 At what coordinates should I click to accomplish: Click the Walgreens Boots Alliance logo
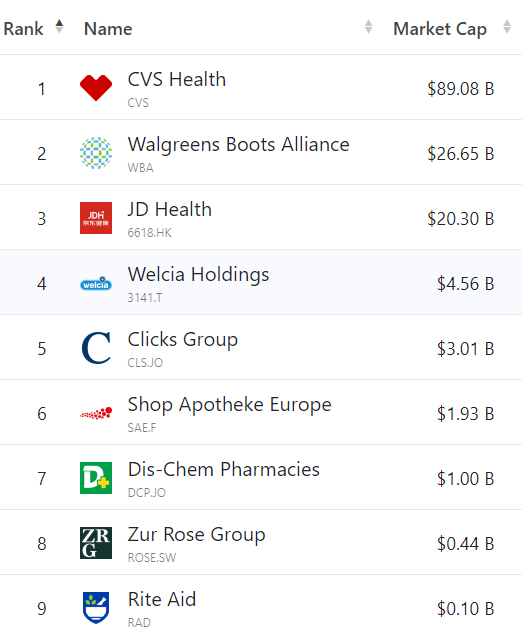point(96,153)
